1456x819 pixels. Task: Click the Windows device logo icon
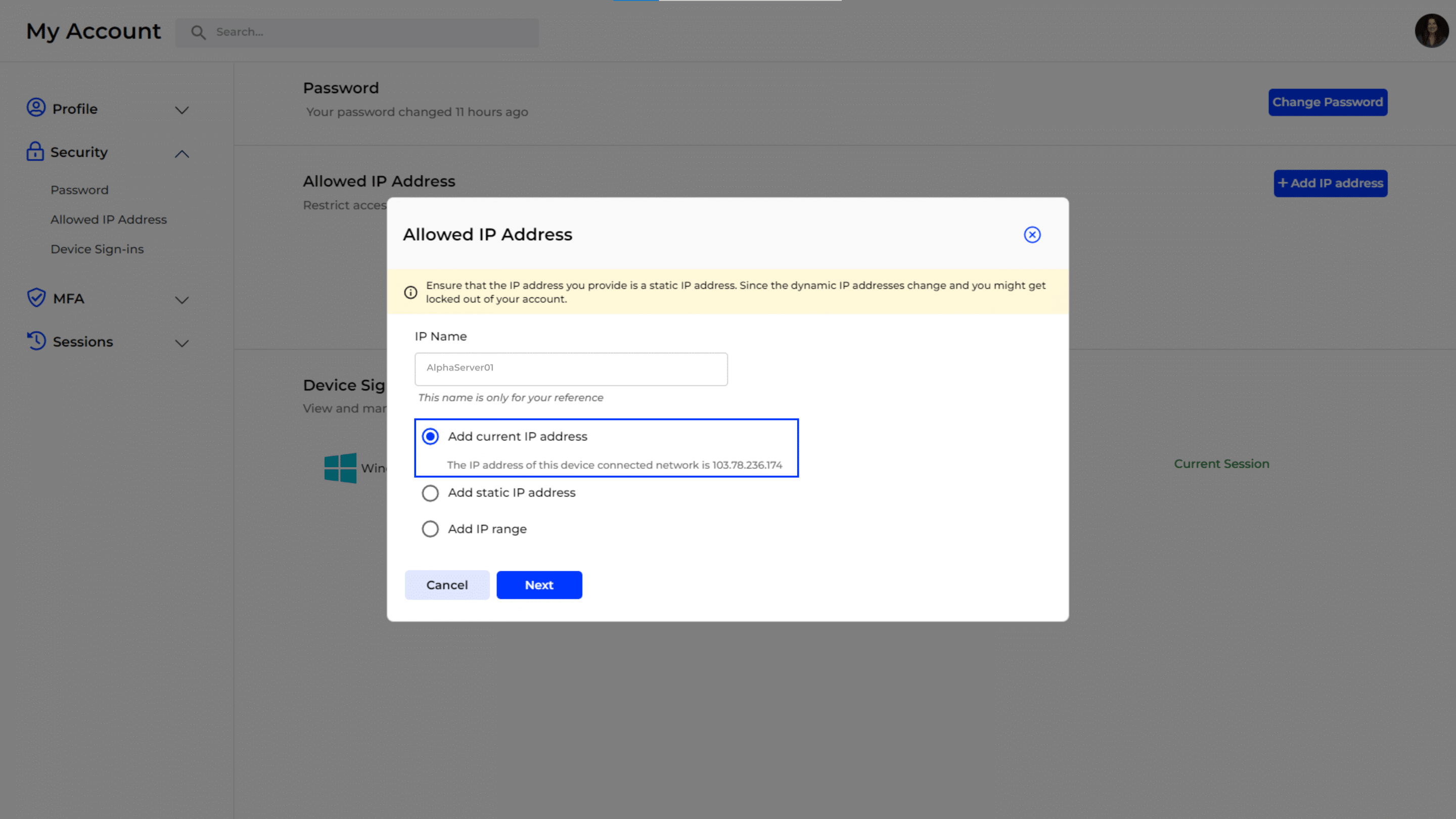point(340,468)
